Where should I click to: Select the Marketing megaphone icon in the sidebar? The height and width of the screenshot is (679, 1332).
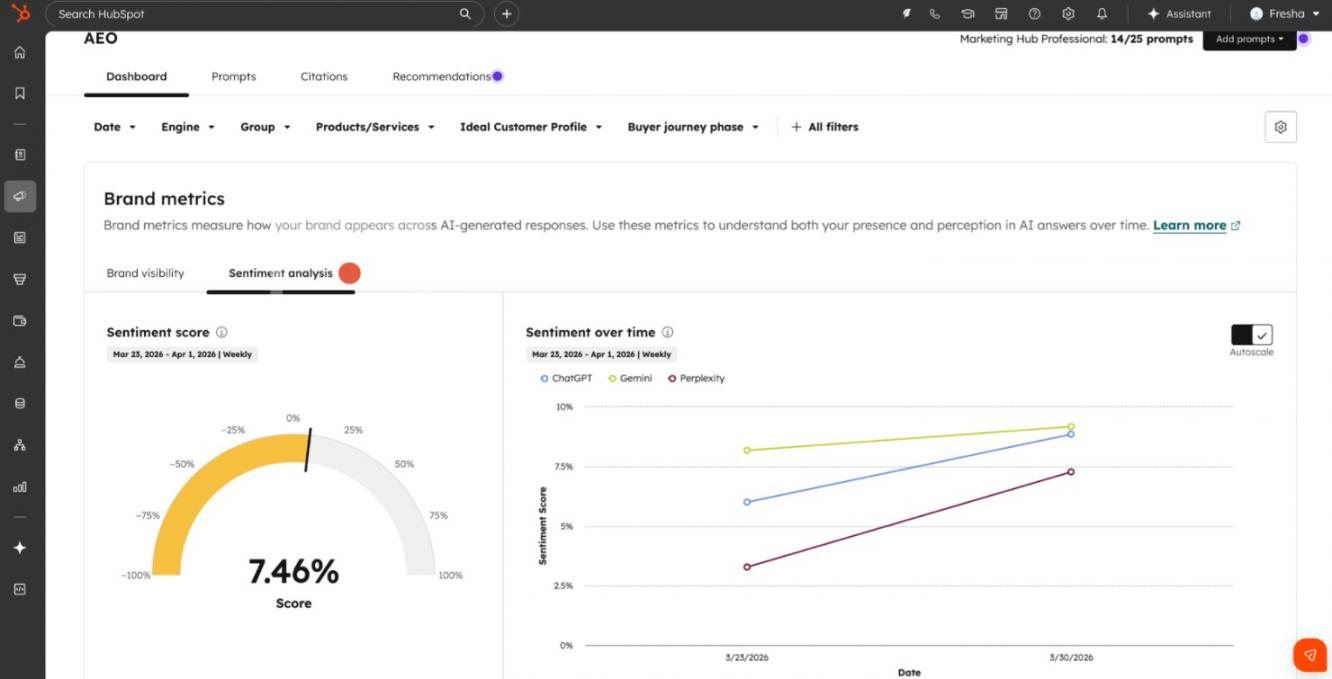pos(20,196)
